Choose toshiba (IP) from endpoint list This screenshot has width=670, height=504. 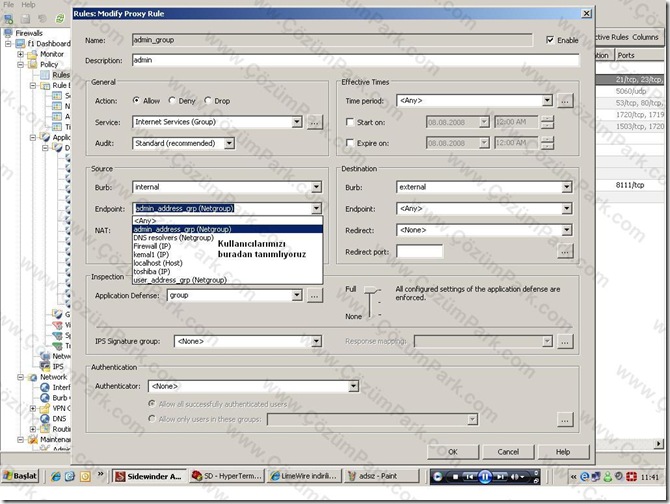tap(228, 272)
